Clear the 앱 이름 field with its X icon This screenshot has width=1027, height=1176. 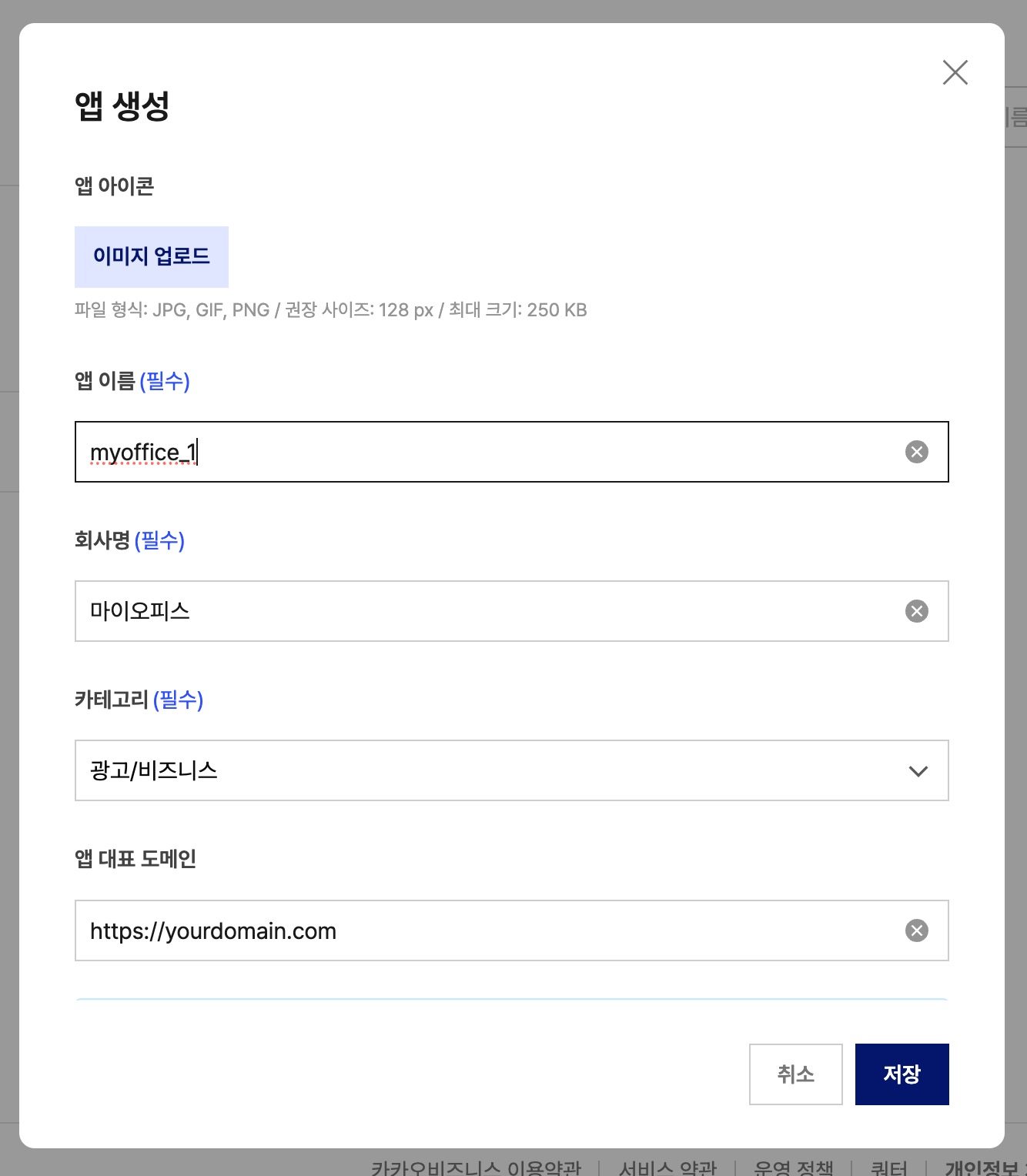pyautogui.click(x=916, y=452)
